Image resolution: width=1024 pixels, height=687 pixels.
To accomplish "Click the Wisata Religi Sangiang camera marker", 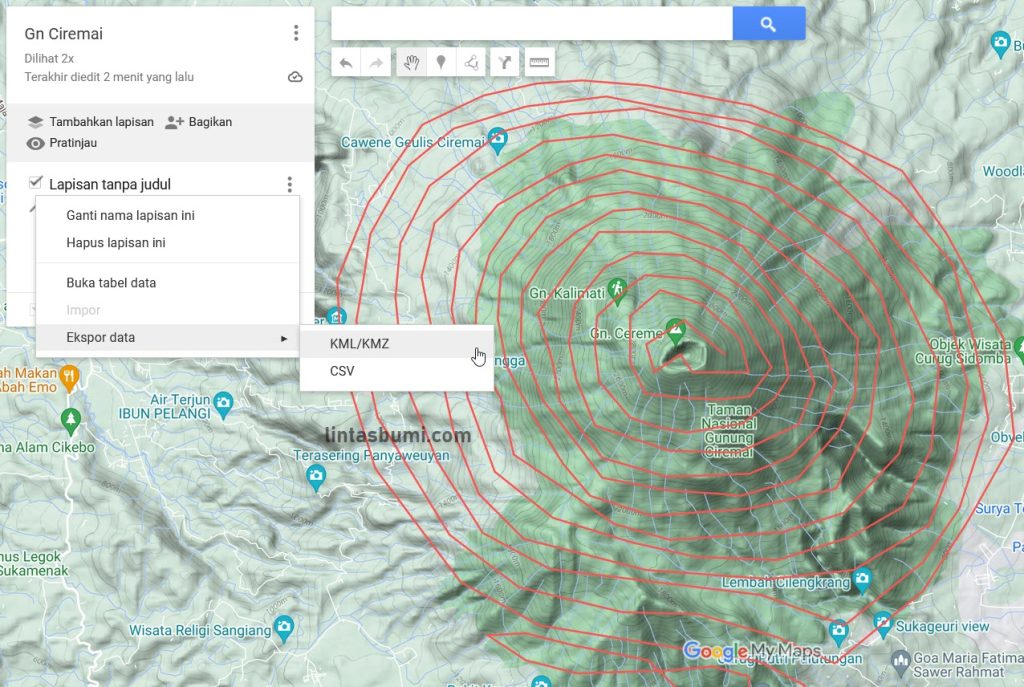I will [284, 628].
